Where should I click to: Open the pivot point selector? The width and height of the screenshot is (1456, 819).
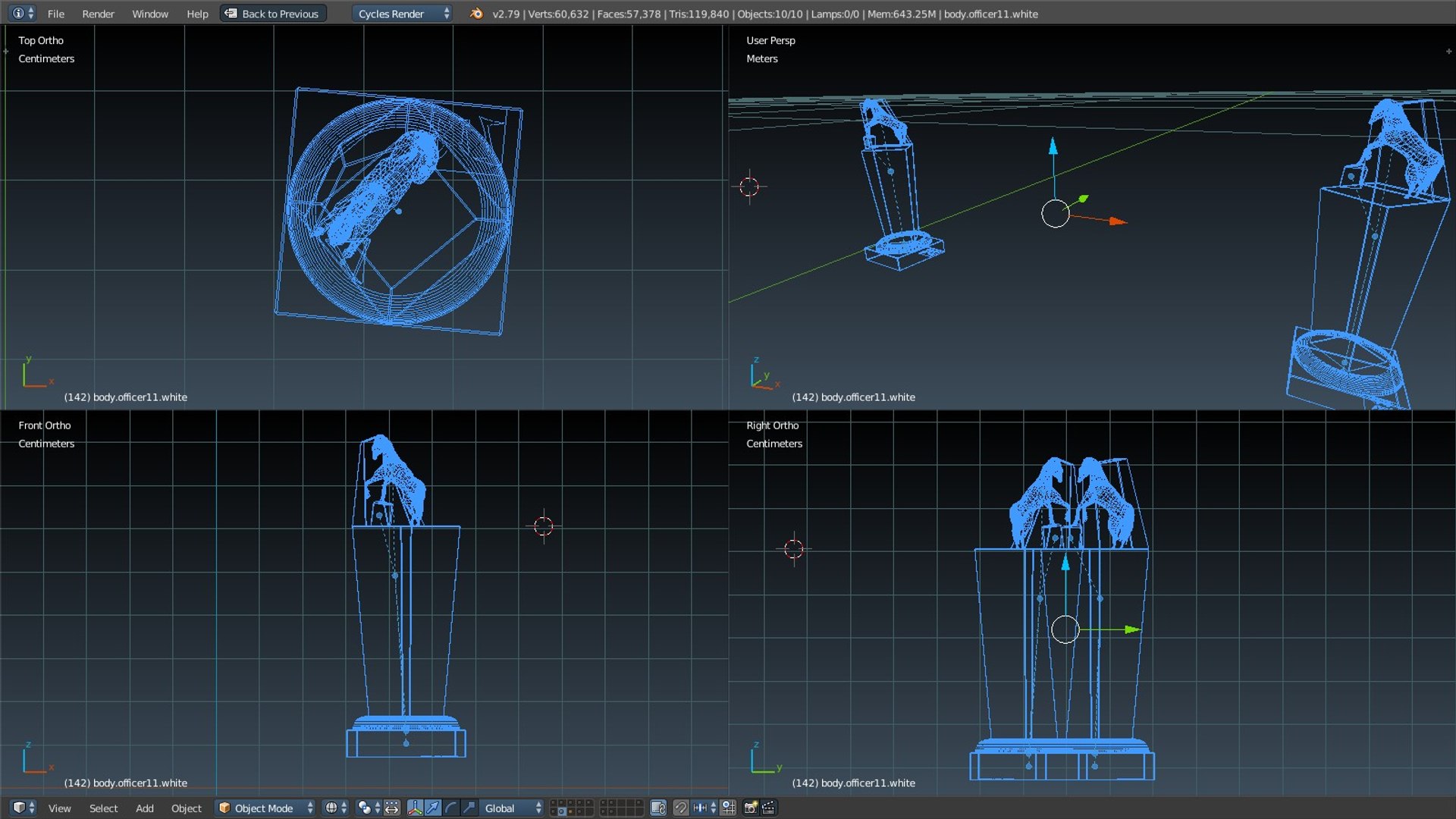(x=368, y=808)
